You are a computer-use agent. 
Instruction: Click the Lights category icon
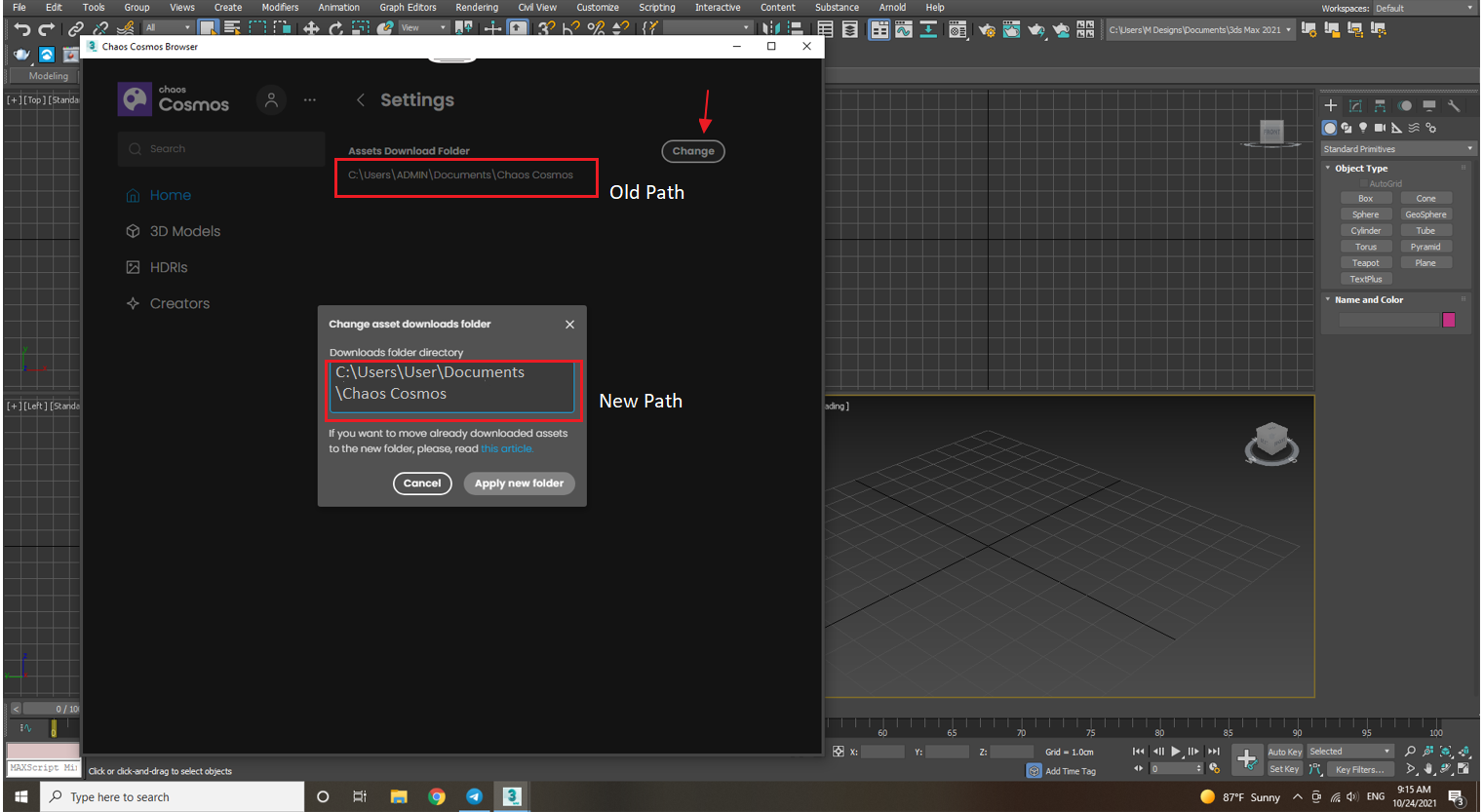pos(1363,128)
